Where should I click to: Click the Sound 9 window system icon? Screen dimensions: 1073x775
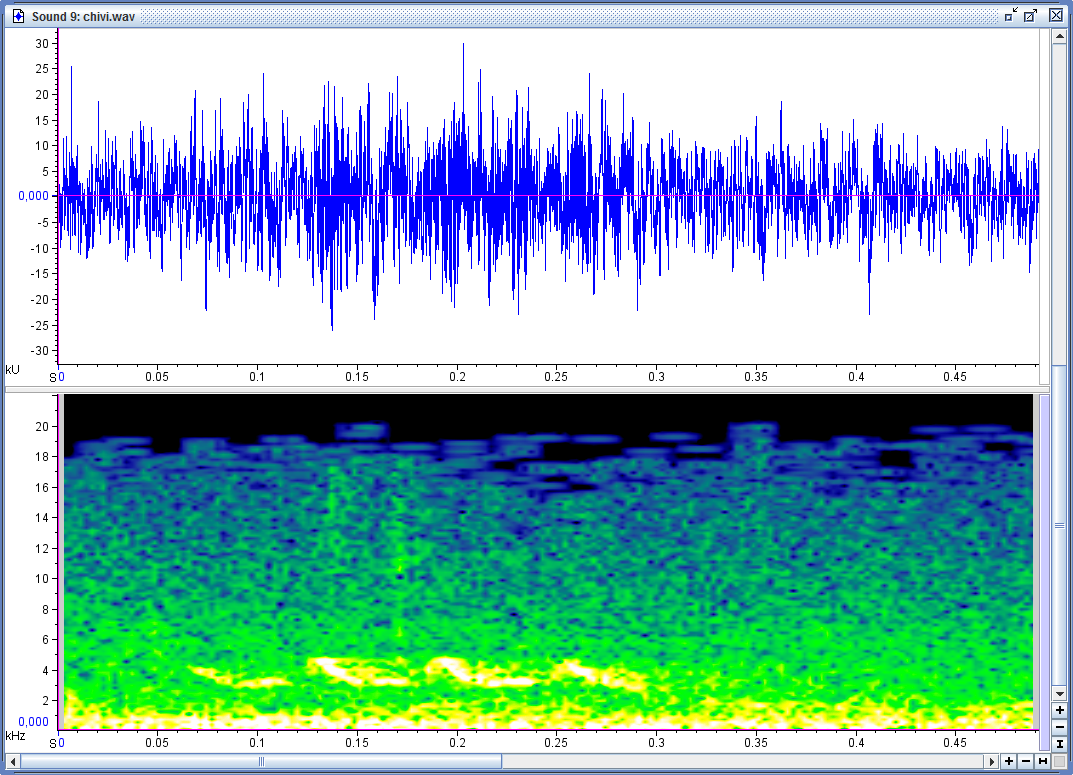(17, 15)
